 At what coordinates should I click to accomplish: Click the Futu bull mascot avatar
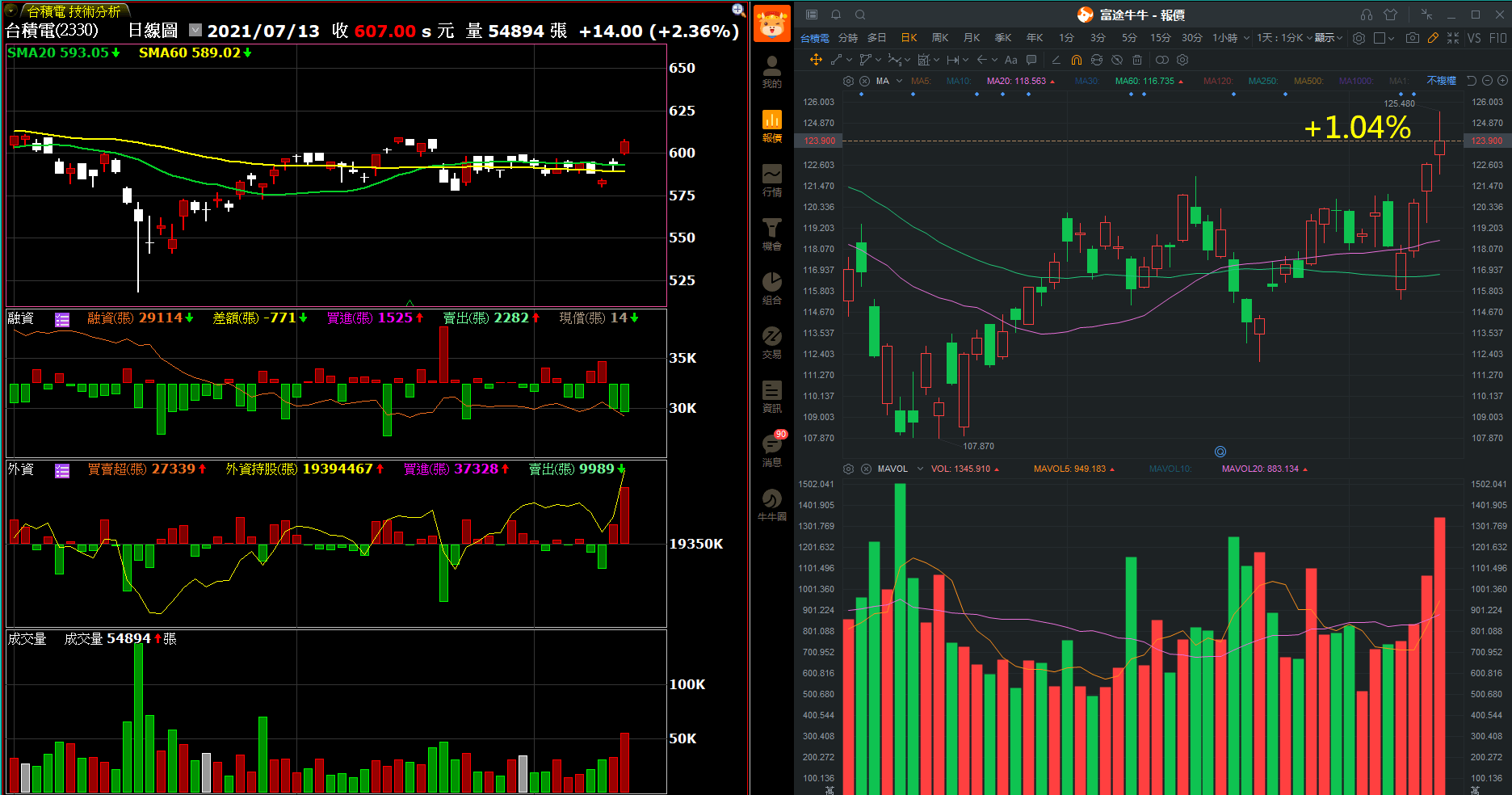(x=771, y=23)
